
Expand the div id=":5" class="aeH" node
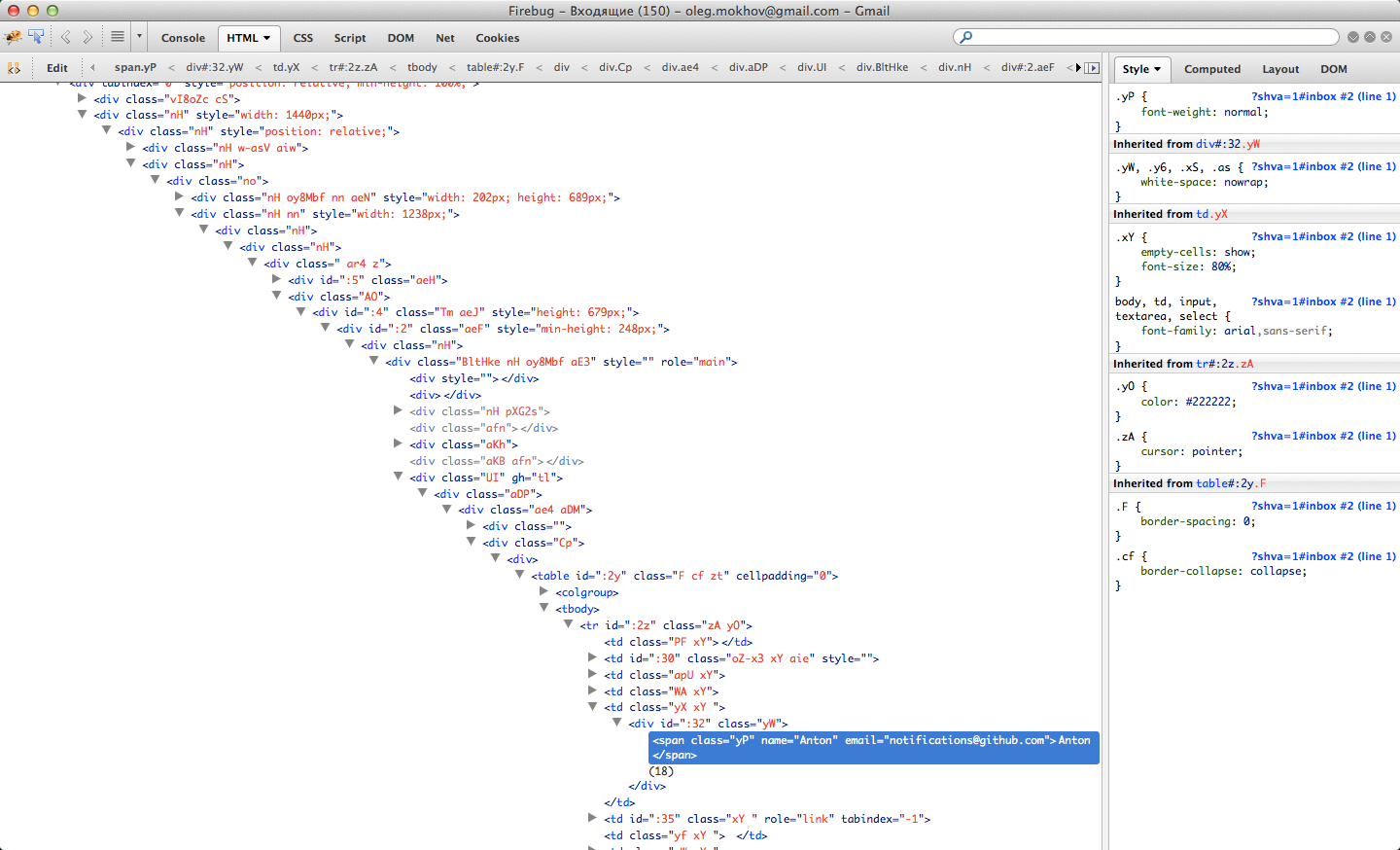point(277,279)
